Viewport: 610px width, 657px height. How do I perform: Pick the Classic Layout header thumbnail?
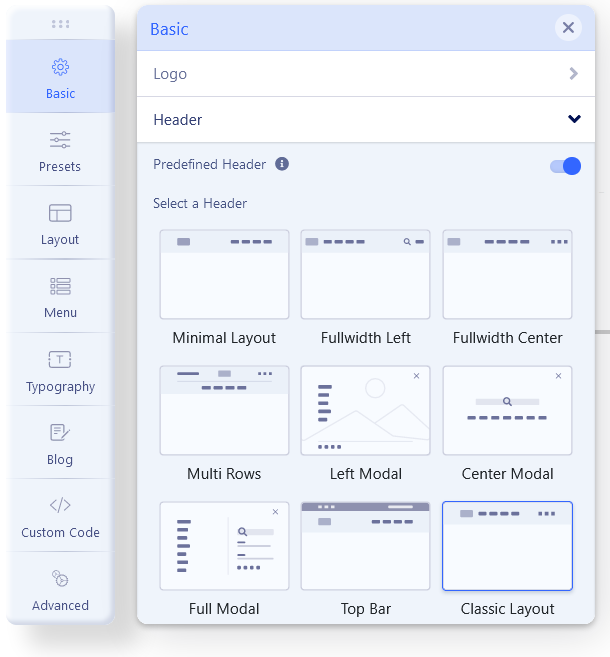(x=507, y=546)
